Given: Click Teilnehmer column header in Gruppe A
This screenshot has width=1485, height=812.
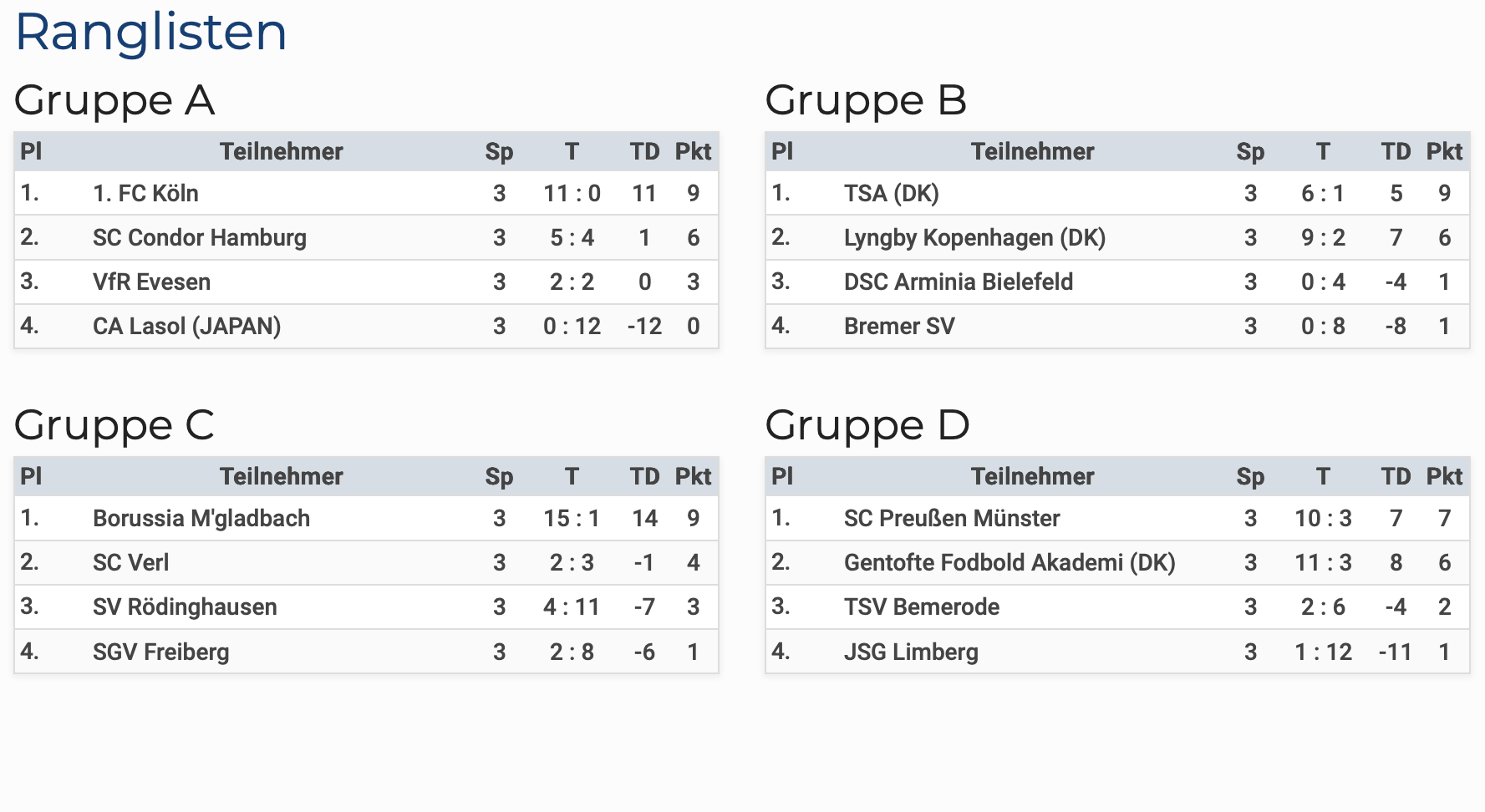Looking at the screenshot, I should point(281,152).
